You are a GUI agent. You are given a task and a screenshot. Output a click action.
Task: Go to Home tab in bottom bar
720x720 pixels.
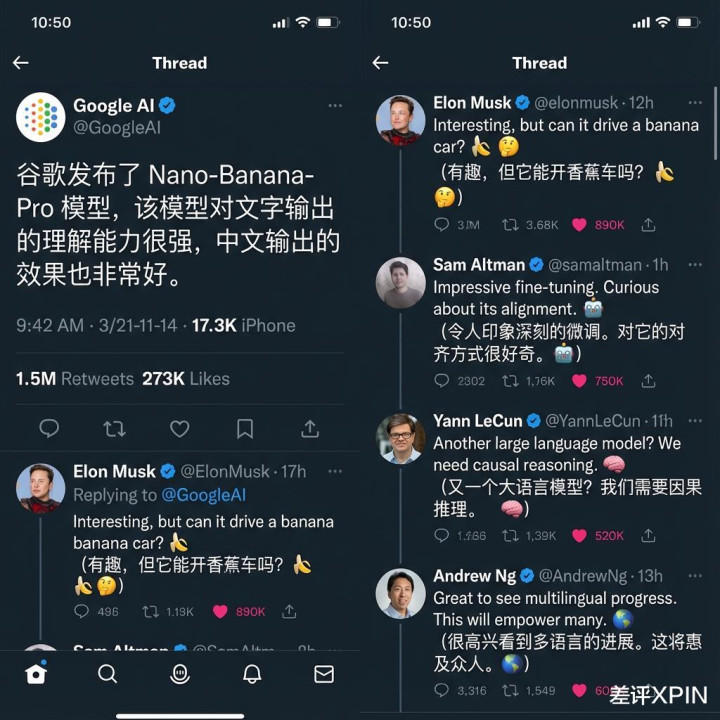36,673
